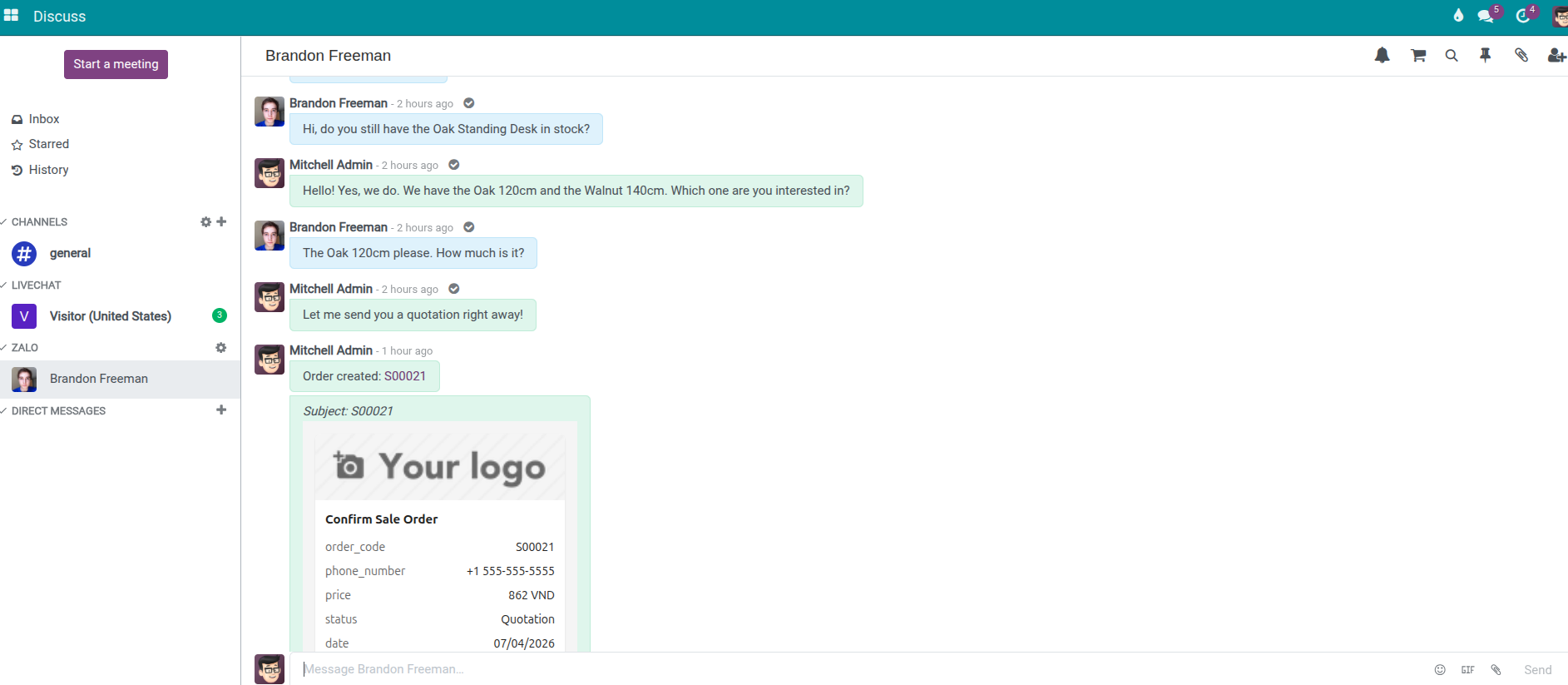Viewport: 1568px width, 685px height.
Task: Invite people with the add-user icon
Action: tap(1556, 56)
